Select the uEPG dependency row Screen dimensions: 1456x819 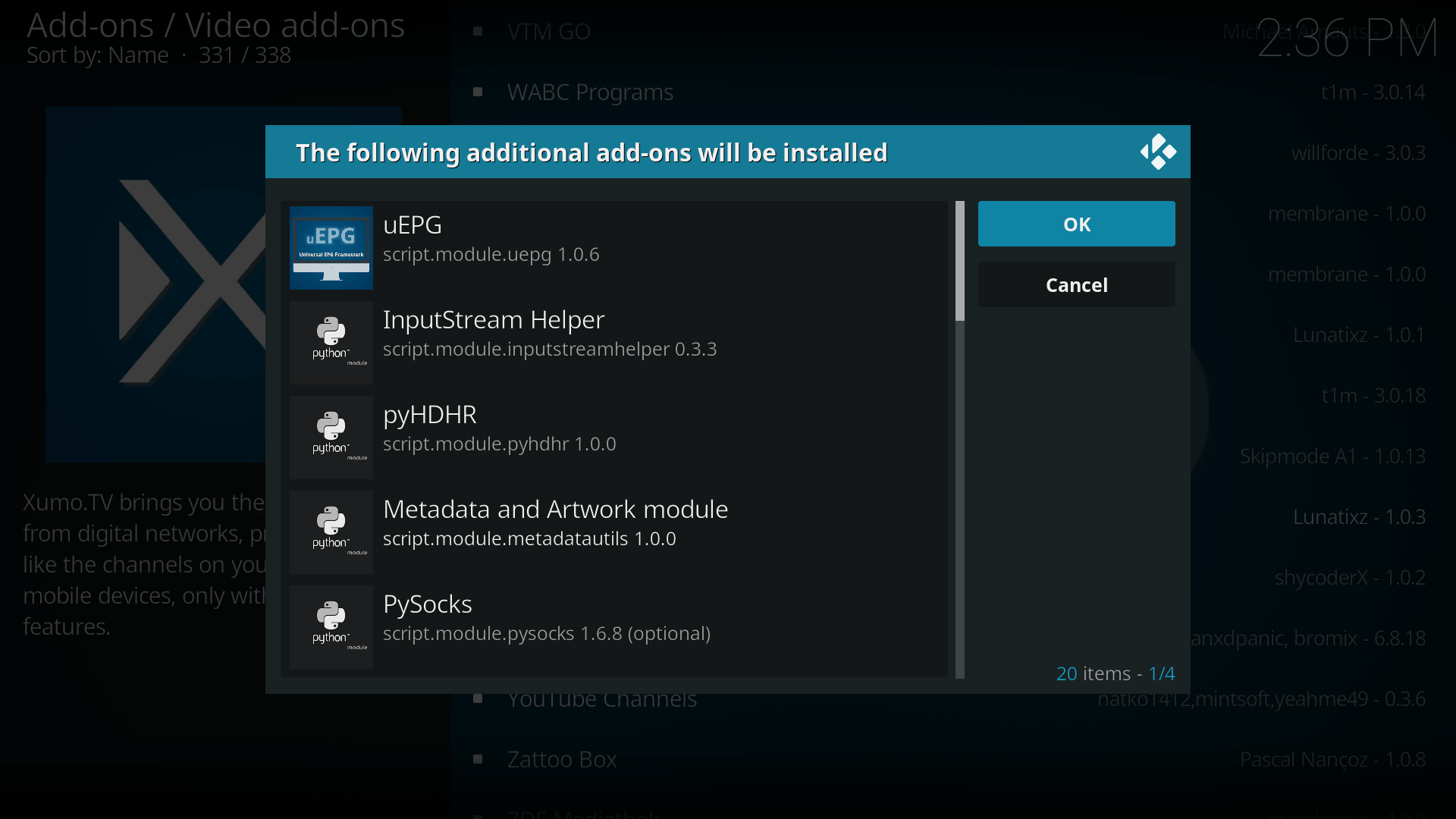point(614,248)
